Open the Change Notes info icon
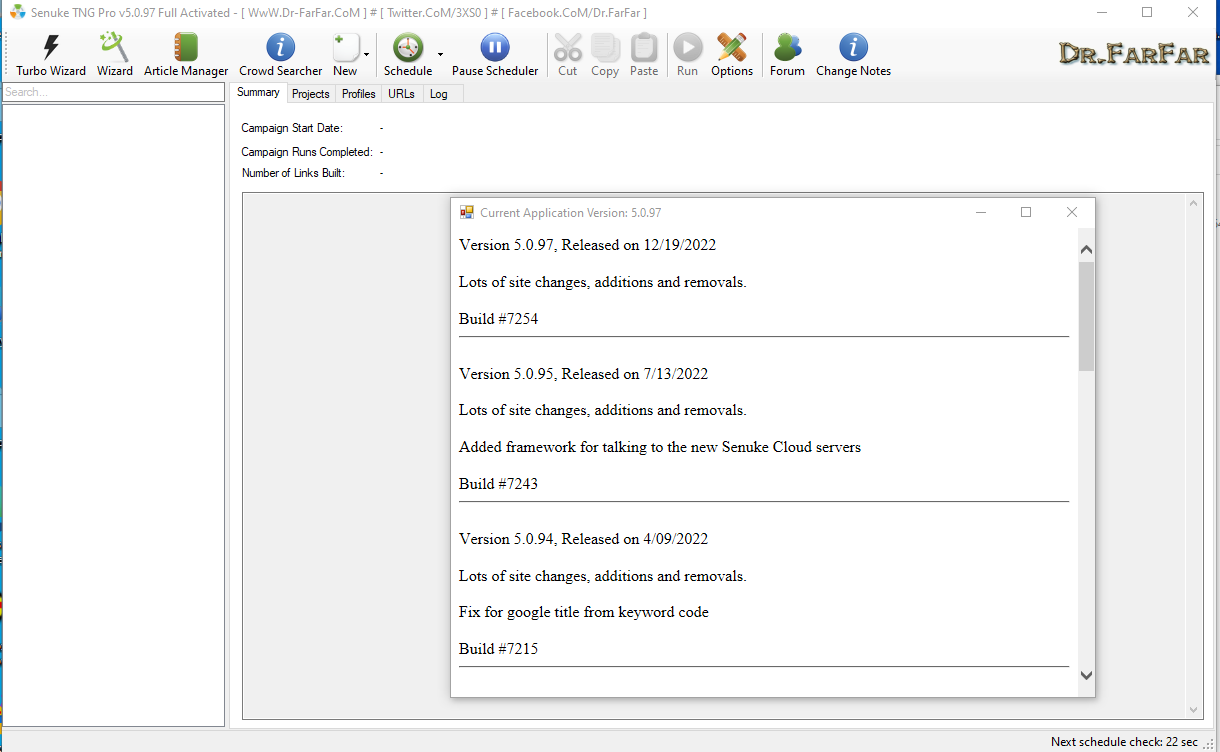This screenshot has height=752, width=1220. [x=852, y=55]
